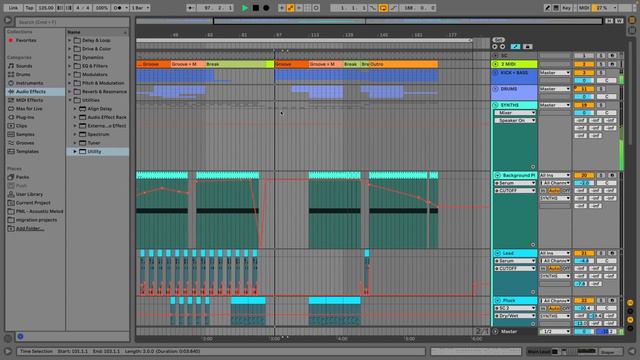640x360 pixels.
Task: Select the Spectrum device in the browser
Action: pos(98,134)
